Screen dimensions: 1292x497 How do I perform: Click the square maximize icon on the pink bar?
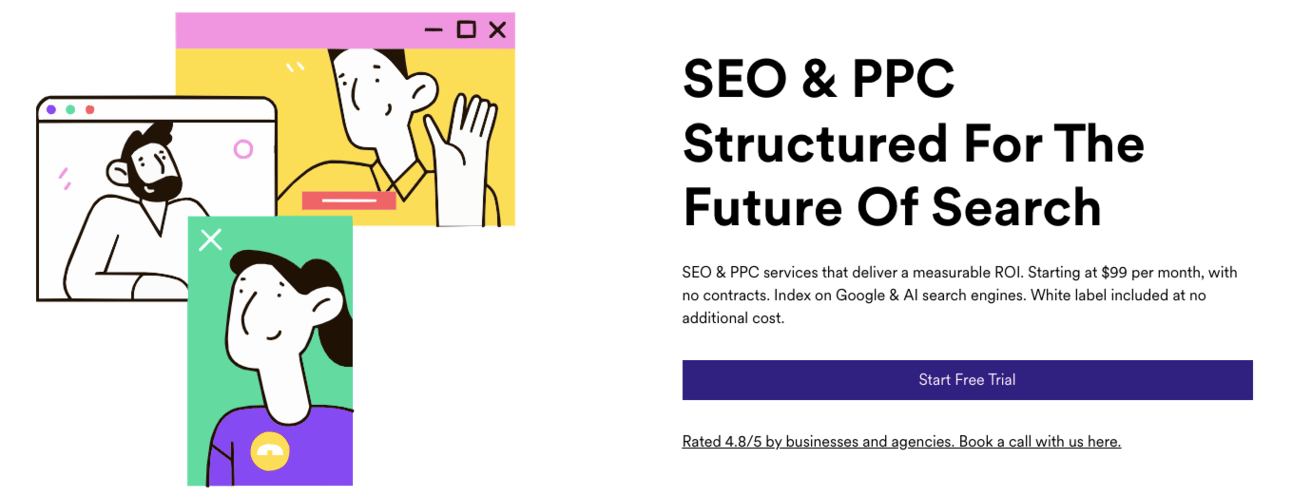[466, 30]
